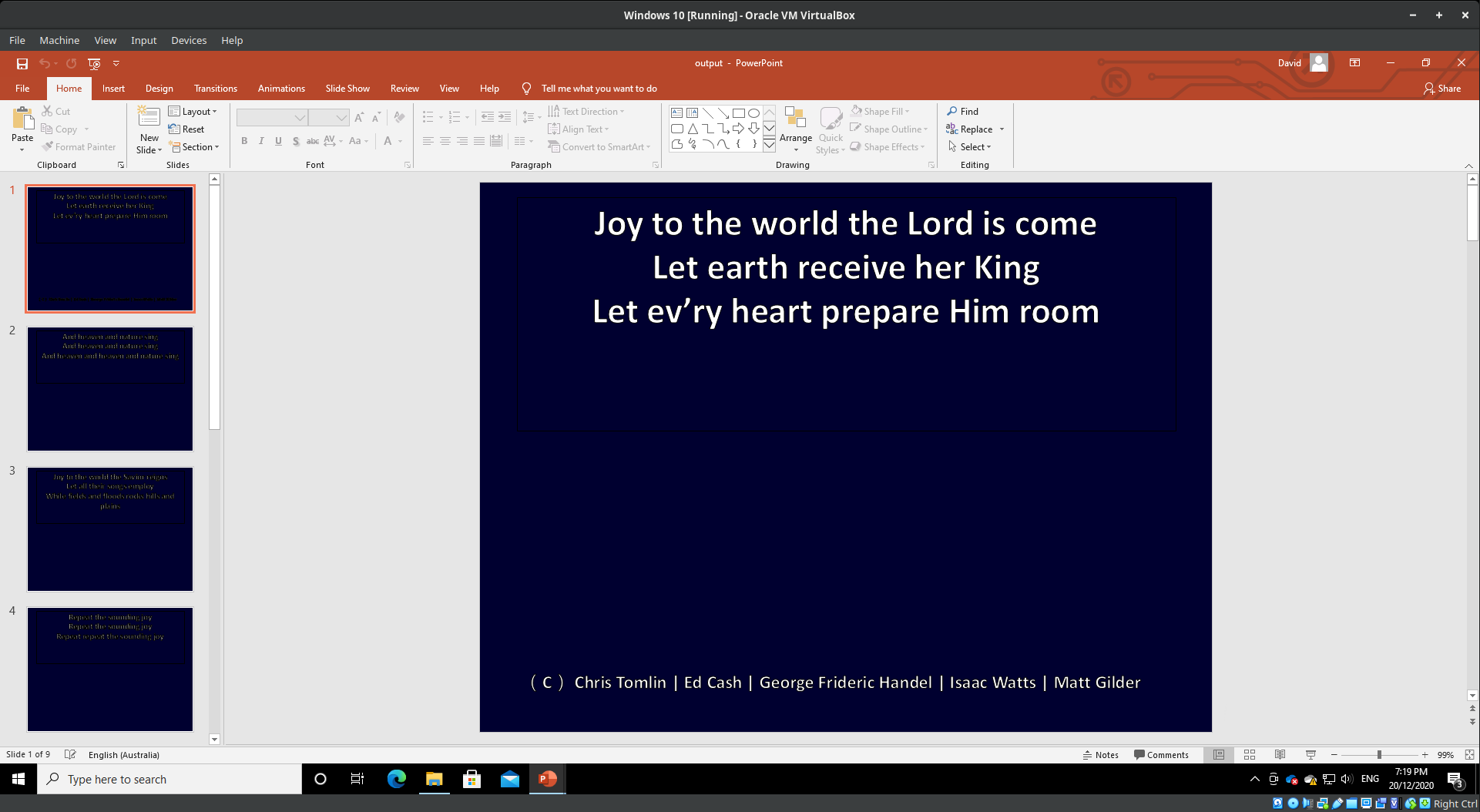Expand the Layout dropdown
Screen dimensions: 1480x812
(193, 112)
